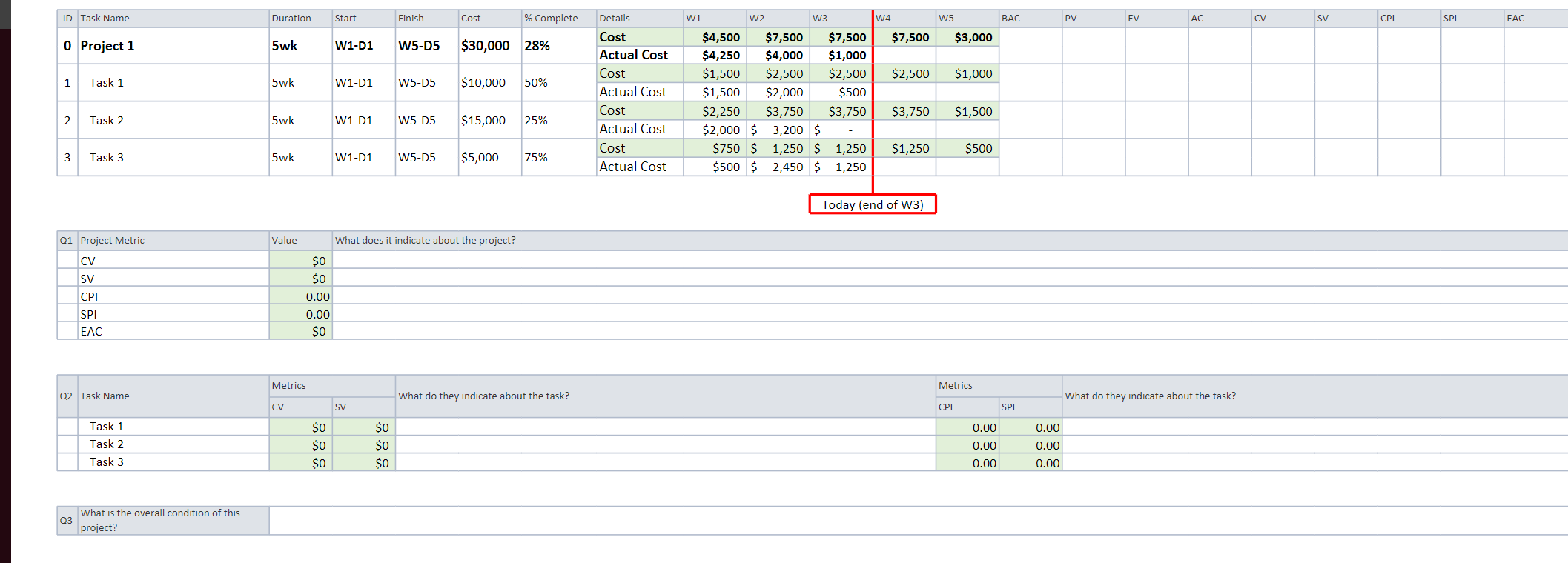
Task: Select Task 2's CPI value in Q2
Action: point(967,445)
